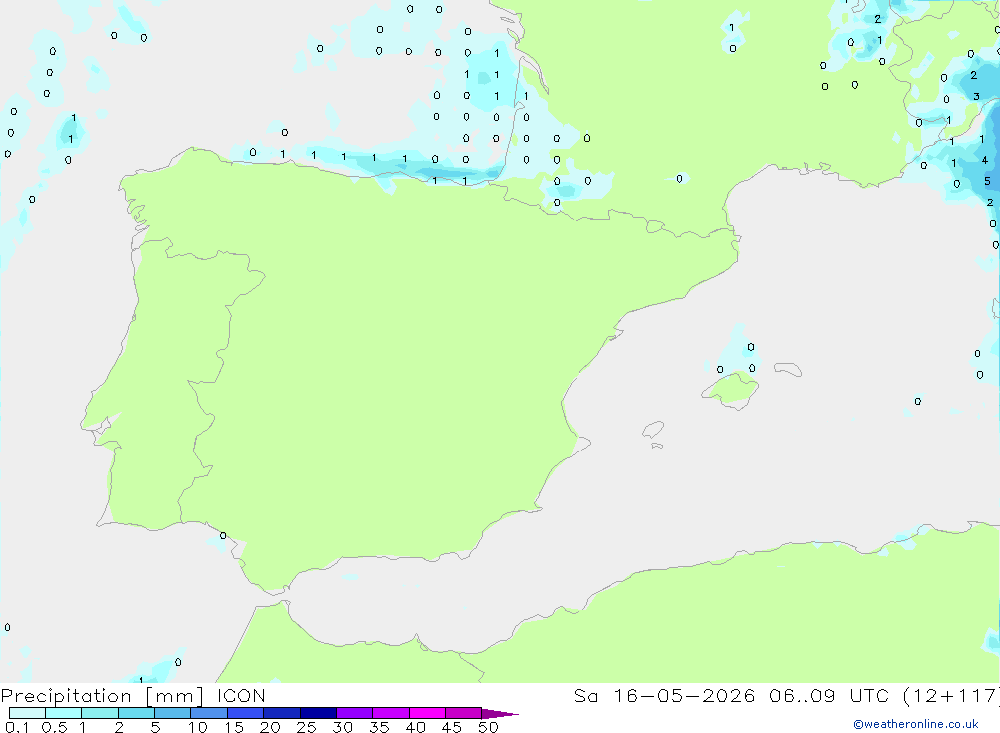Choose the 25–30 mm legend color swatch
The image size is (1000, 733).
coord(318,713)
